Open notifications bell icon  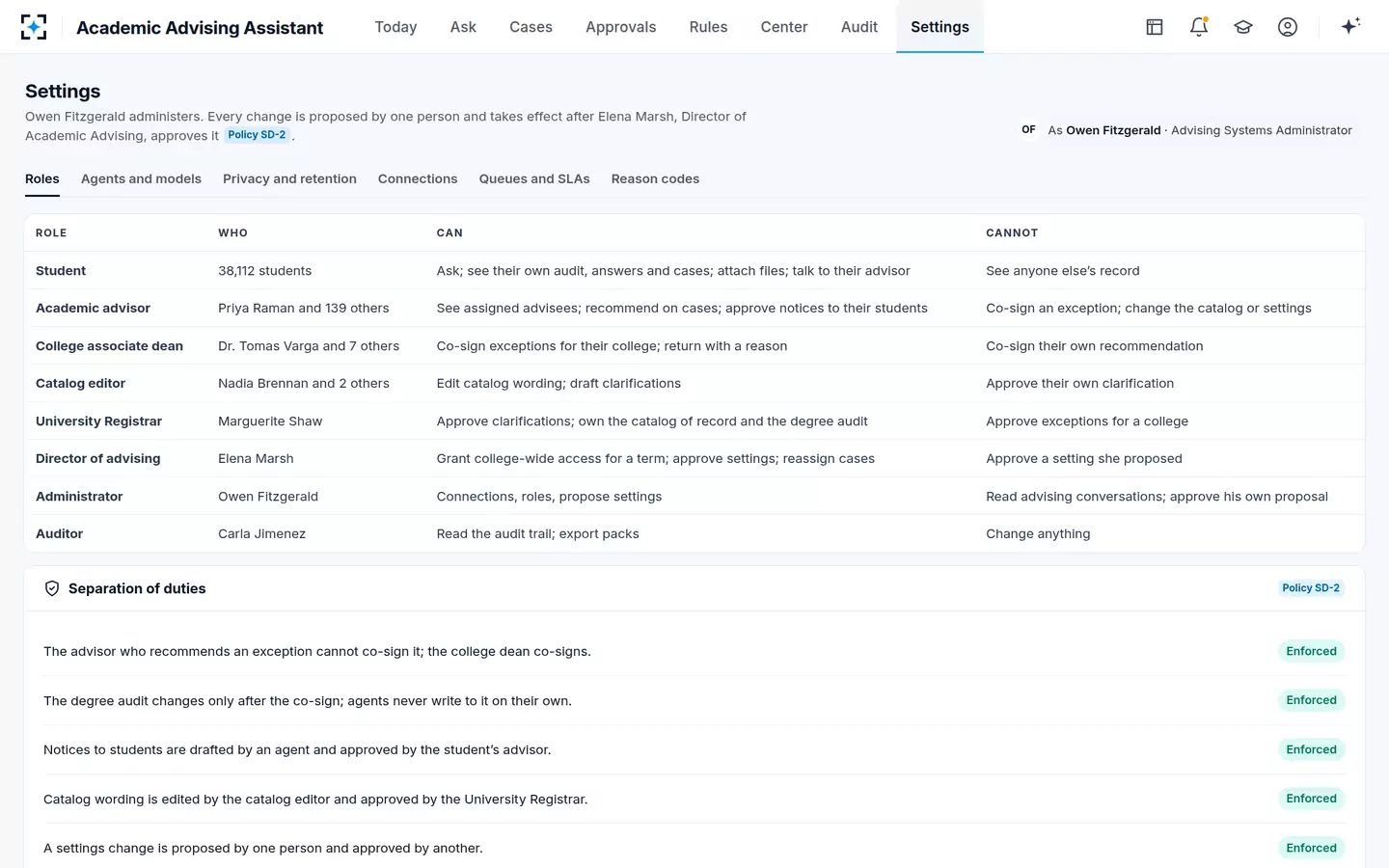tap(1199, 27)
